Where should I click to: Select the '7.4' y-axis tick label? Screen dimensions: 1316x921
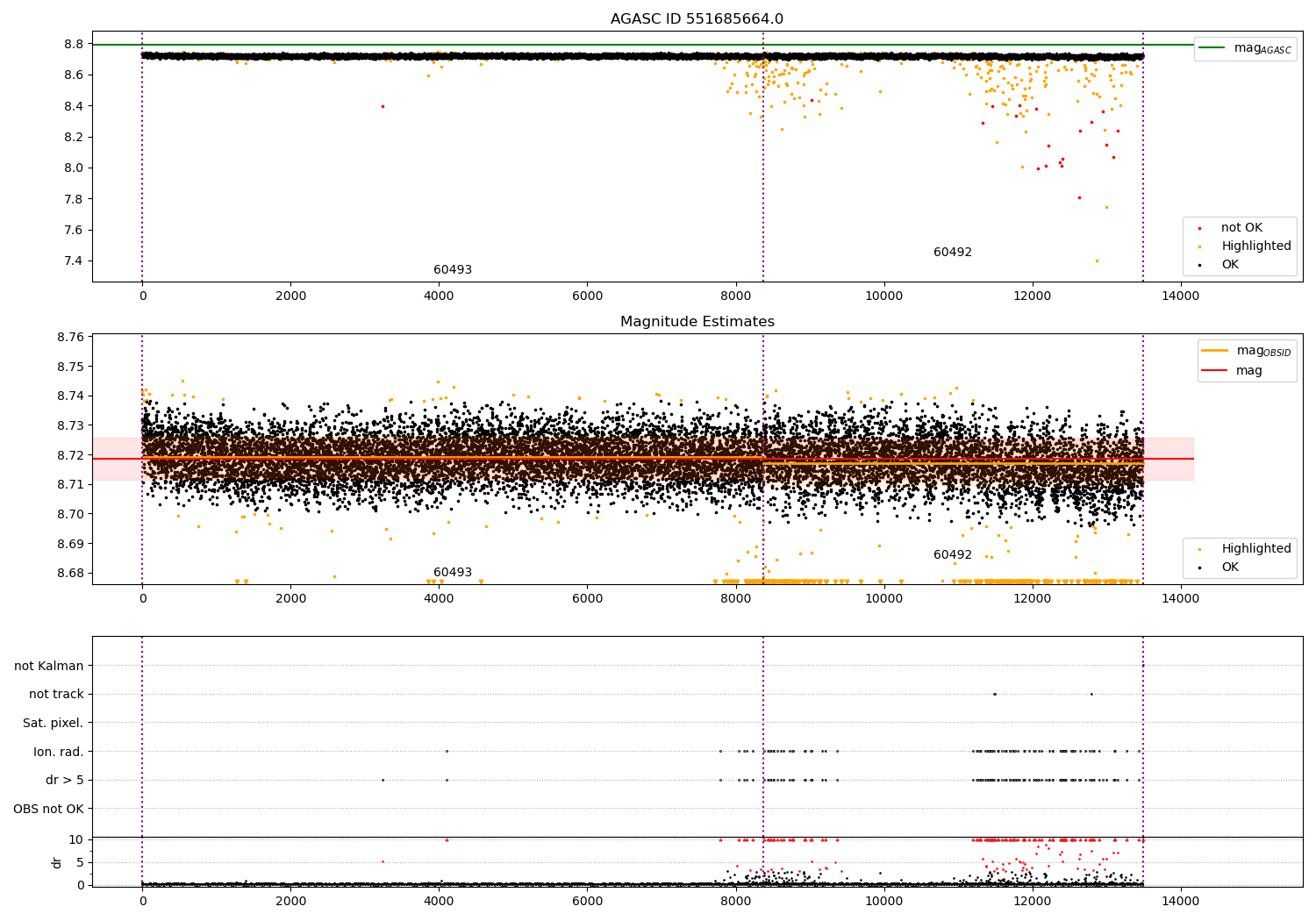click(74, 261)
